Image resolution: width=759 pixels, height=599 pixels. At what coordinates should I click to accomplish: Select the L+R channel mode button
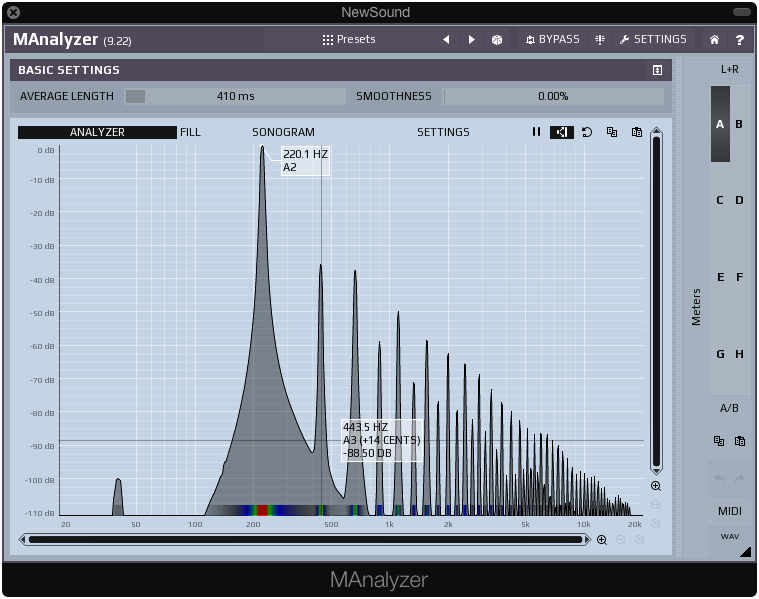pyautogui.click(x=729, y=70)
